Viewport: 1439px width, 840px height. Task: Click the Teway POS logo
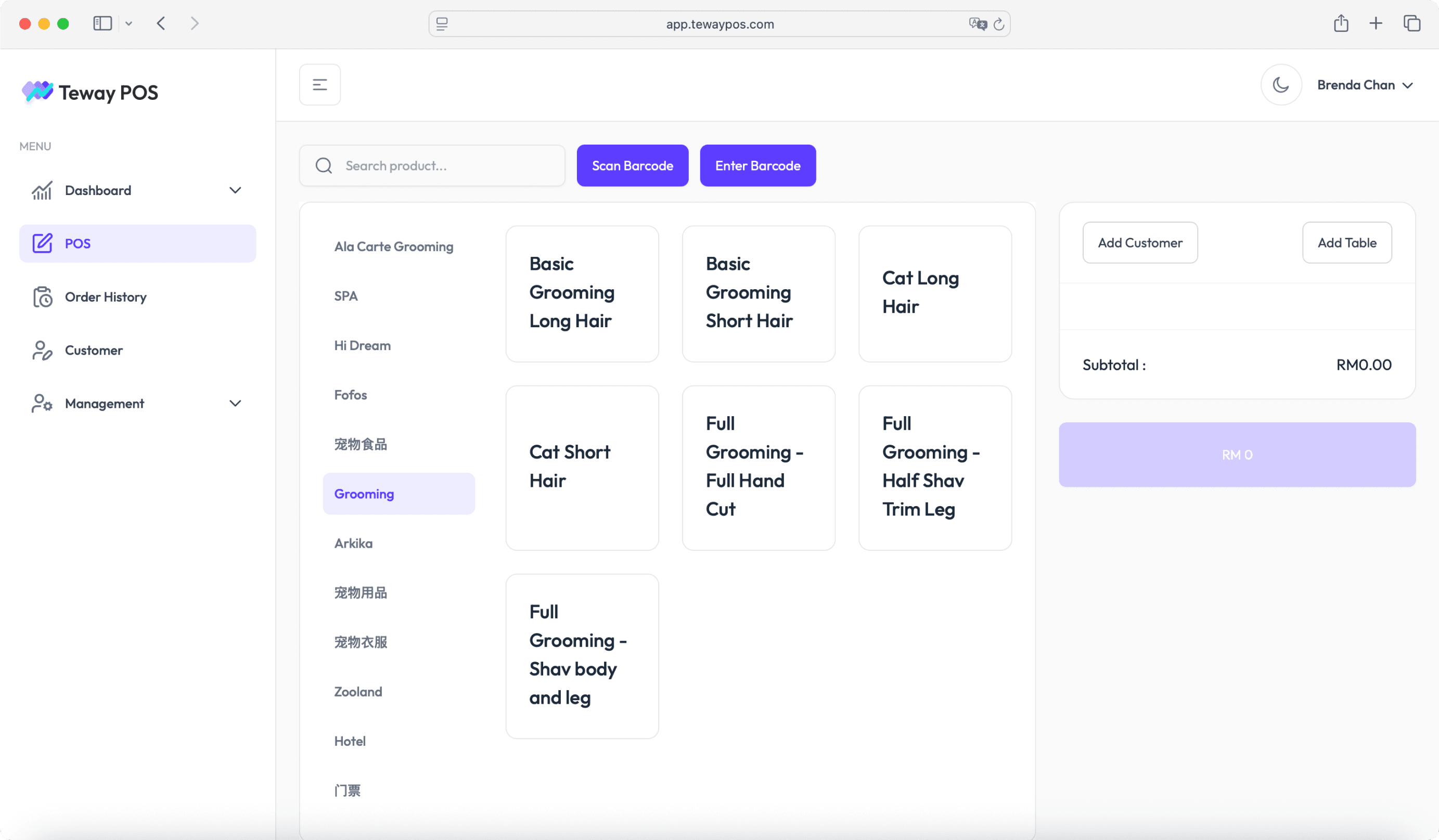[89, 93]
